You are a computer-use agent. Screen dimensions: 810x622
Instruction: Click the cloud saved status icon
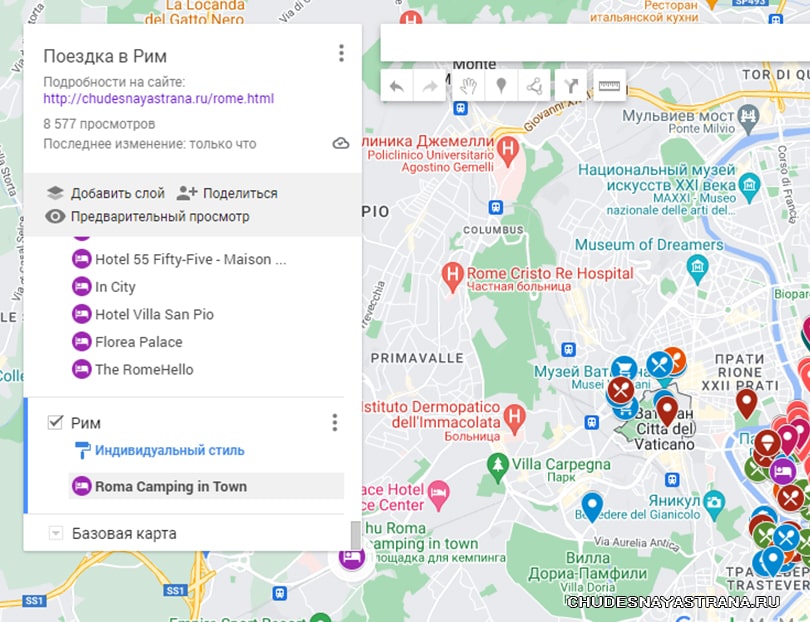click(340, 143)
